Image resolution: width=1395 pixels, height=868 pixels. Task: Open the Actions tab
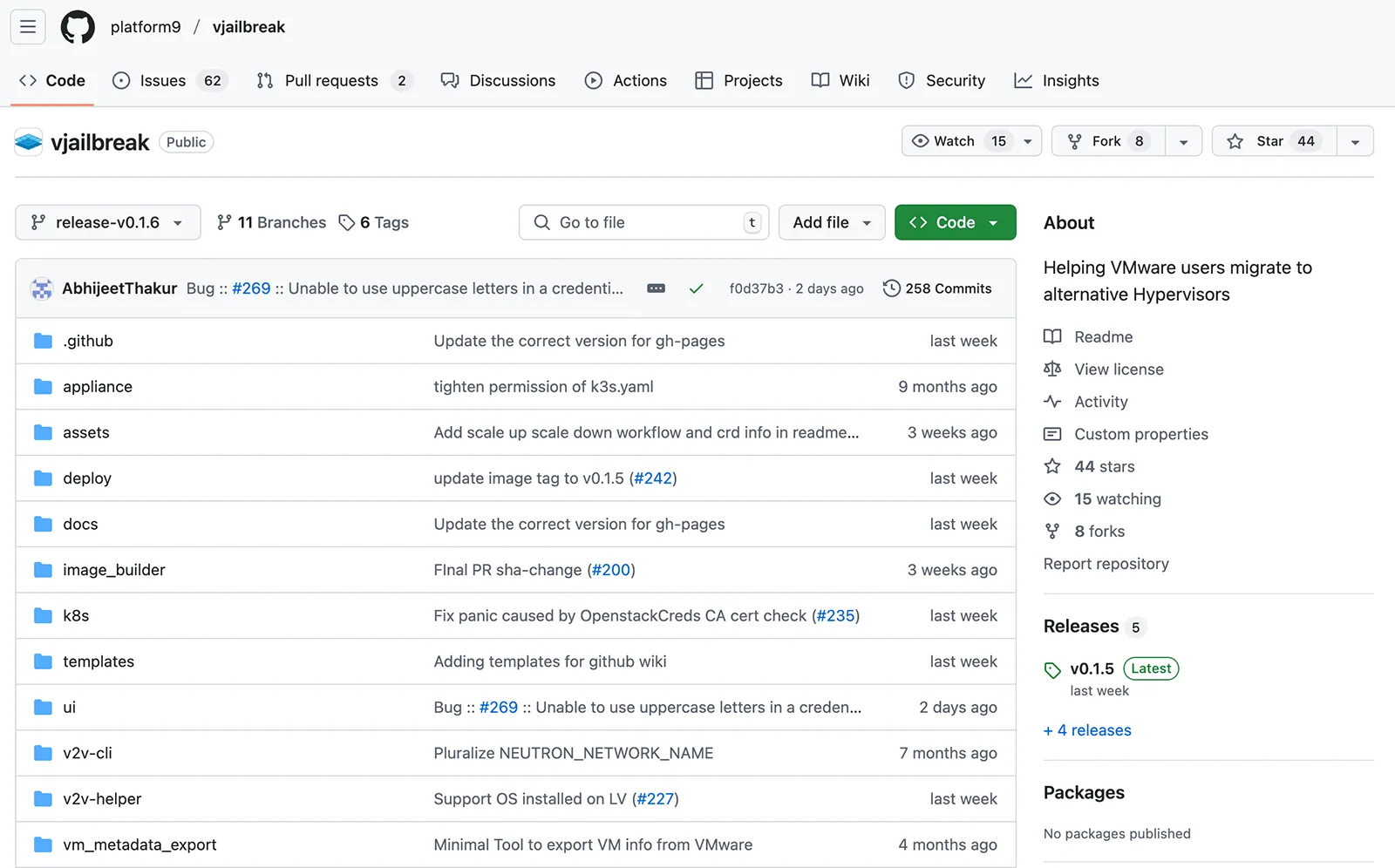[x=626, y=80]
